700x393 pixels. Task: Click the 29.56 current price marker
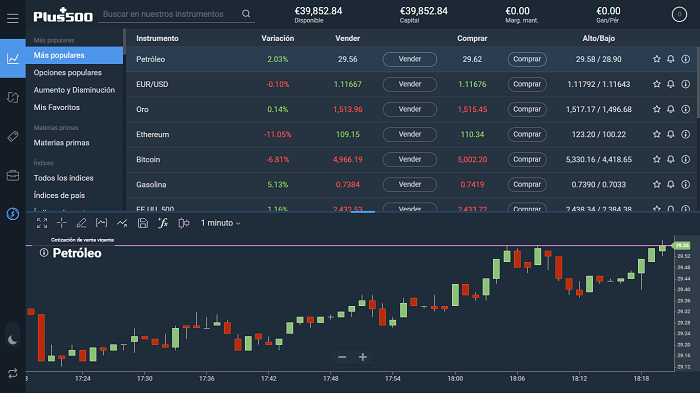pos(681,245)
